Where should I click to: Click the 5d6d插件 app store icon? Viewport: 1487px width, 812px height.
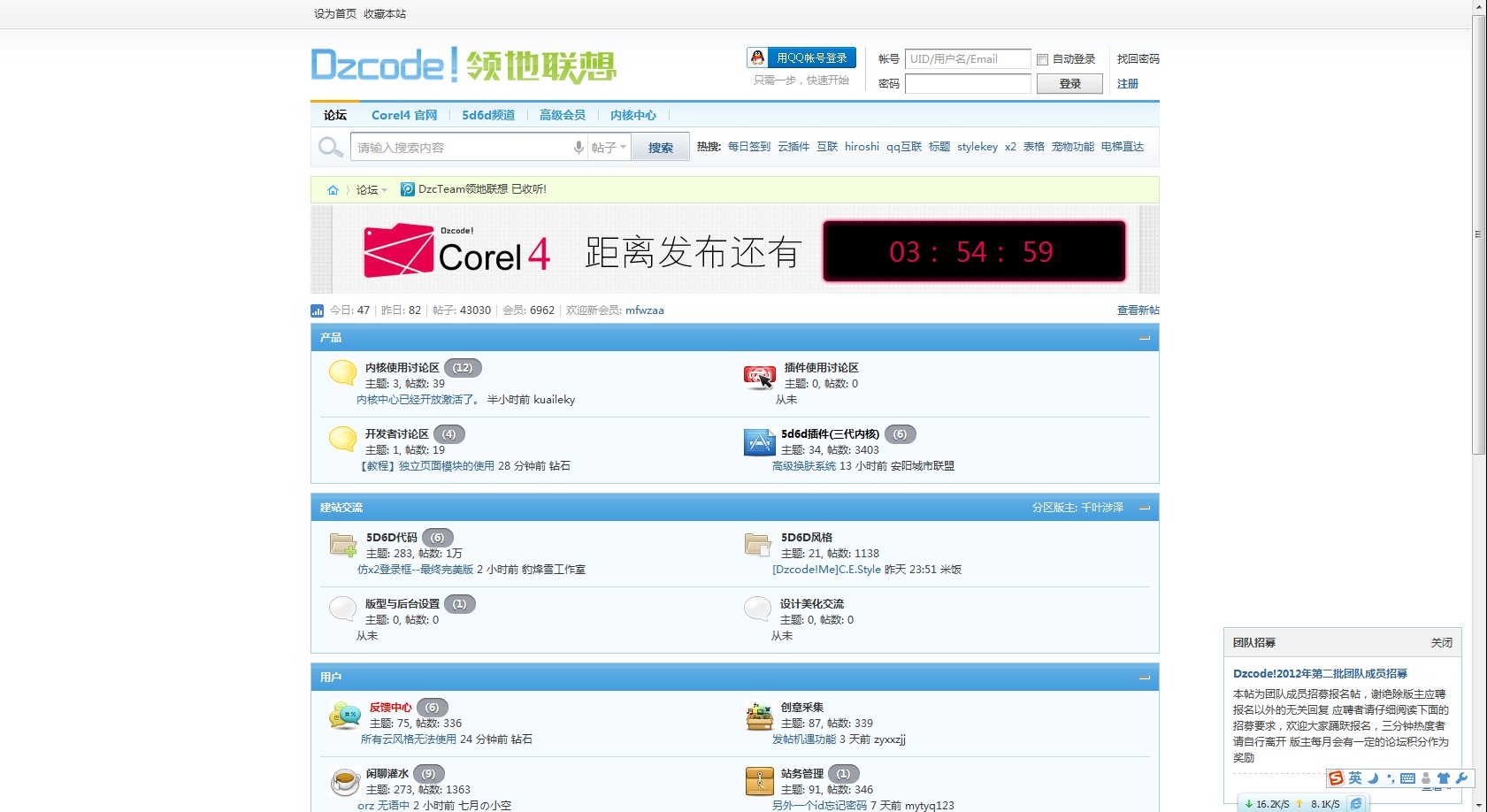(x=760, y=441)
